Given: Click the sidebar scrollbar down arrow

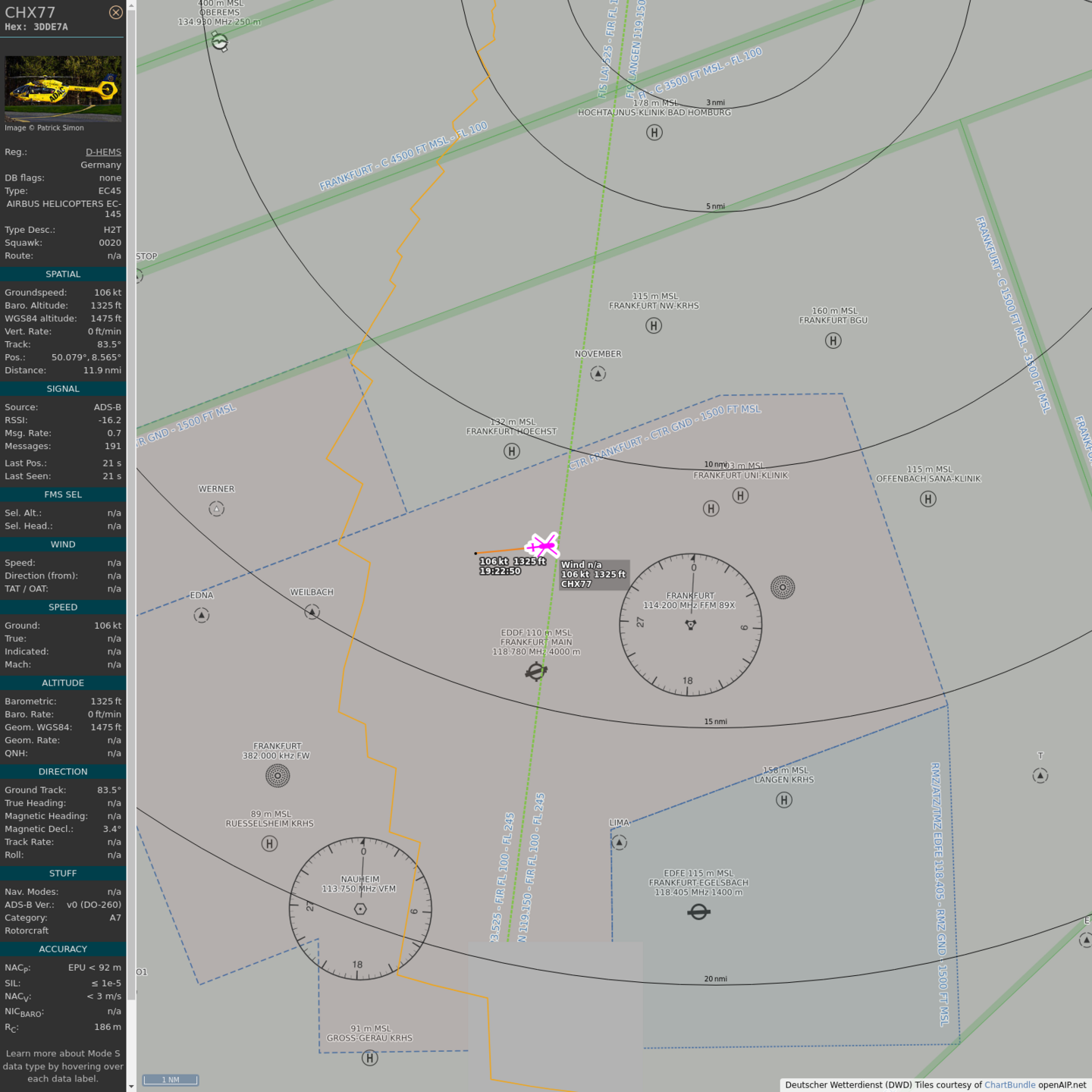Looking at the screenshot, I should coord(131,1086).
